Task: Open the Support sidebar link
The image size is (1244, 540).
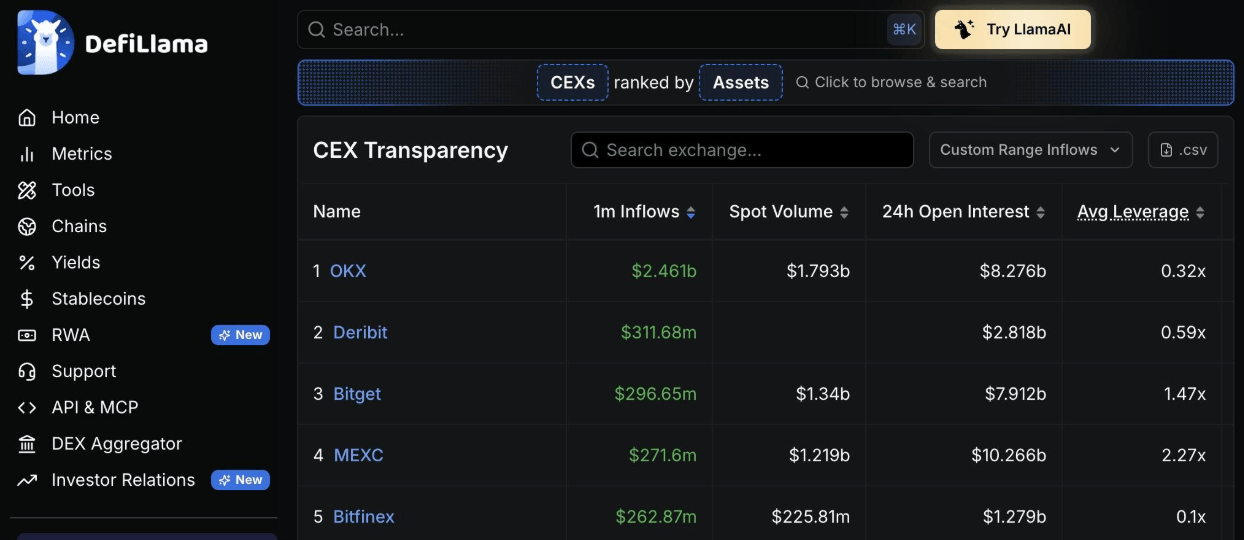Action: 84,371
